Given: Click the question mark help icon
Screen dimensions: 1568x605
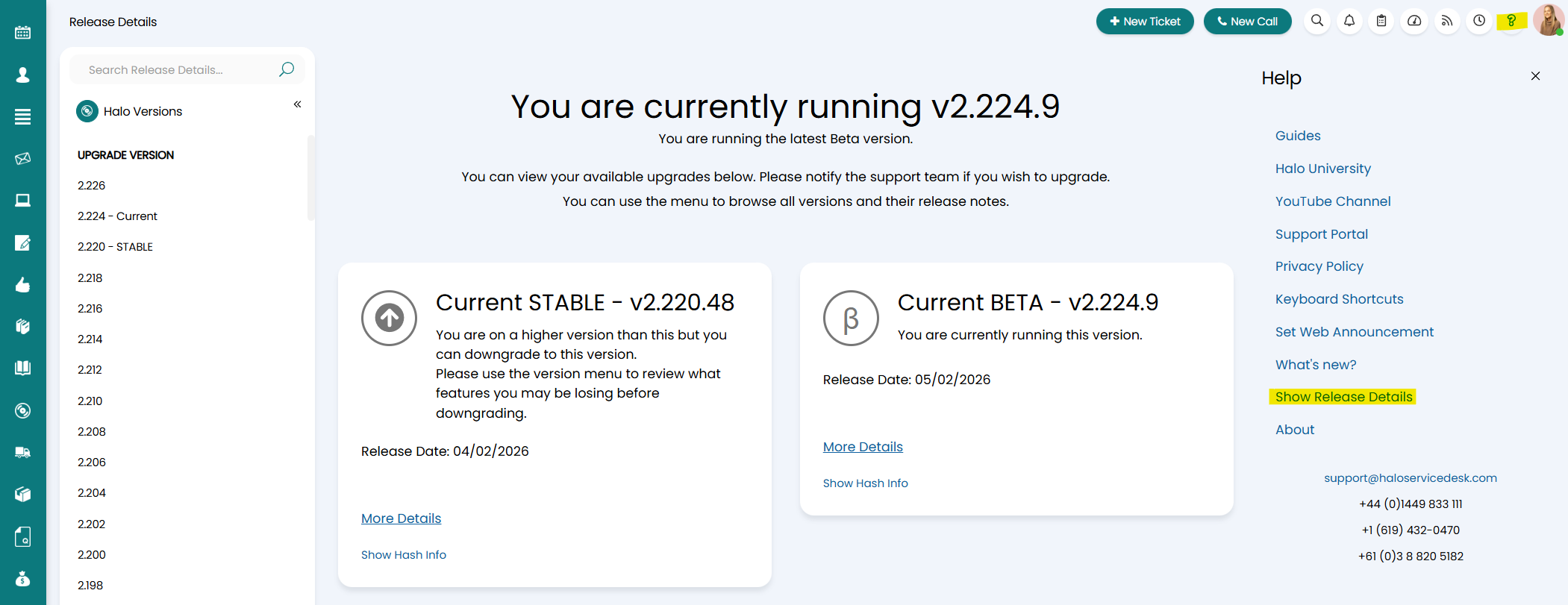Looking at the screenshot, I should pyautogui.click(x=1511, y=21).
